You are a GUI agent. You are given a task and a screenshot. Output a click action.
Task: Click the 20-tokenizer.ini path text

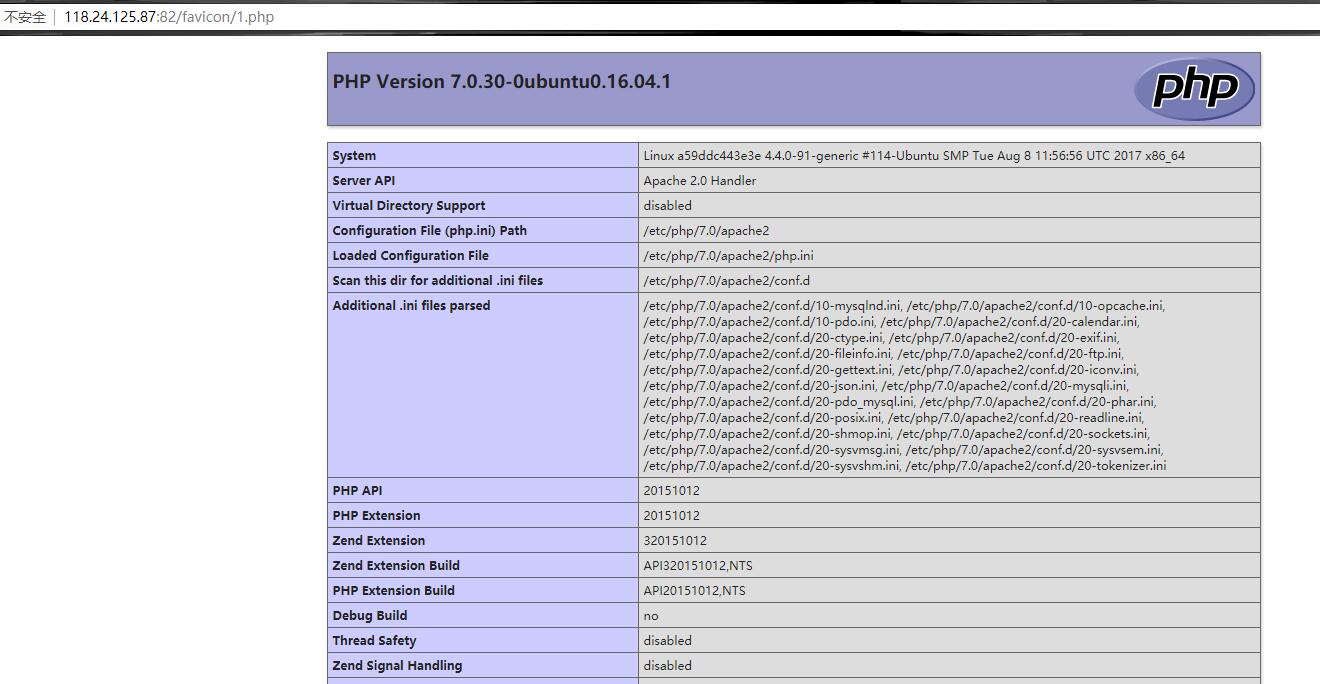(x=1035, y=466)
